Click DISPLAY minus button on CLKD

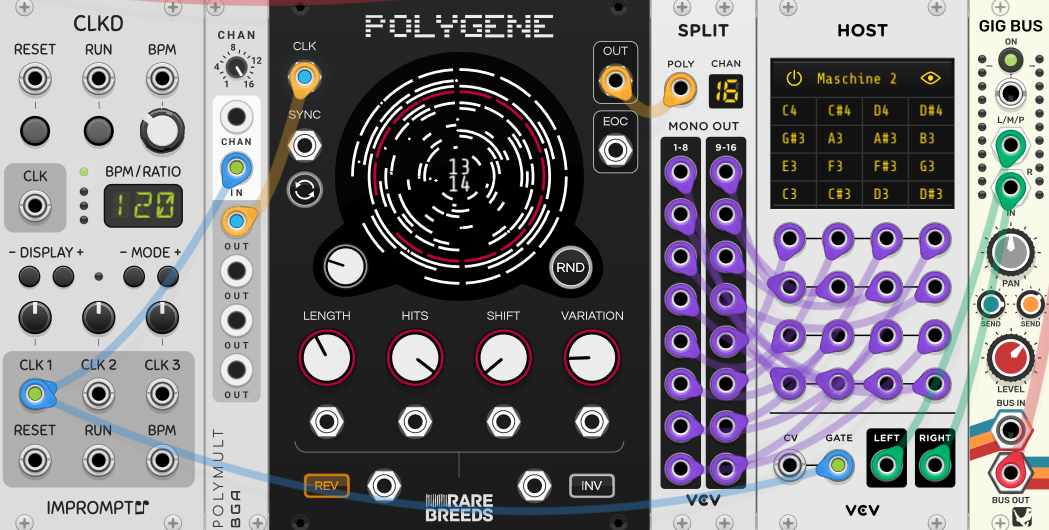click(29, 276)
